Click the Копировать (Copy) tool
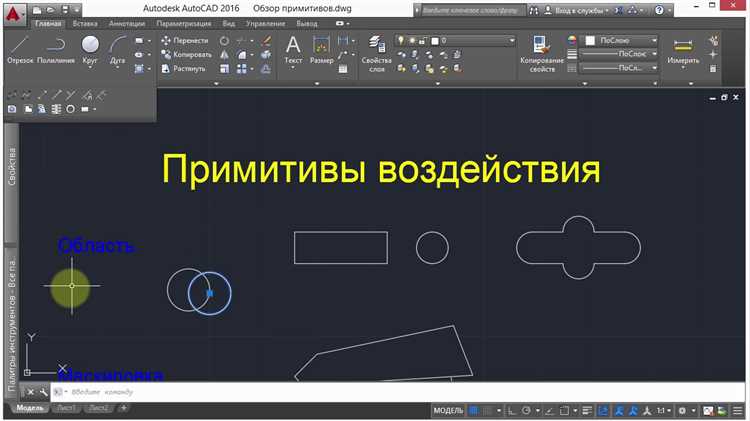The height and width of the screenshot is (421, 750). [186, 55]
